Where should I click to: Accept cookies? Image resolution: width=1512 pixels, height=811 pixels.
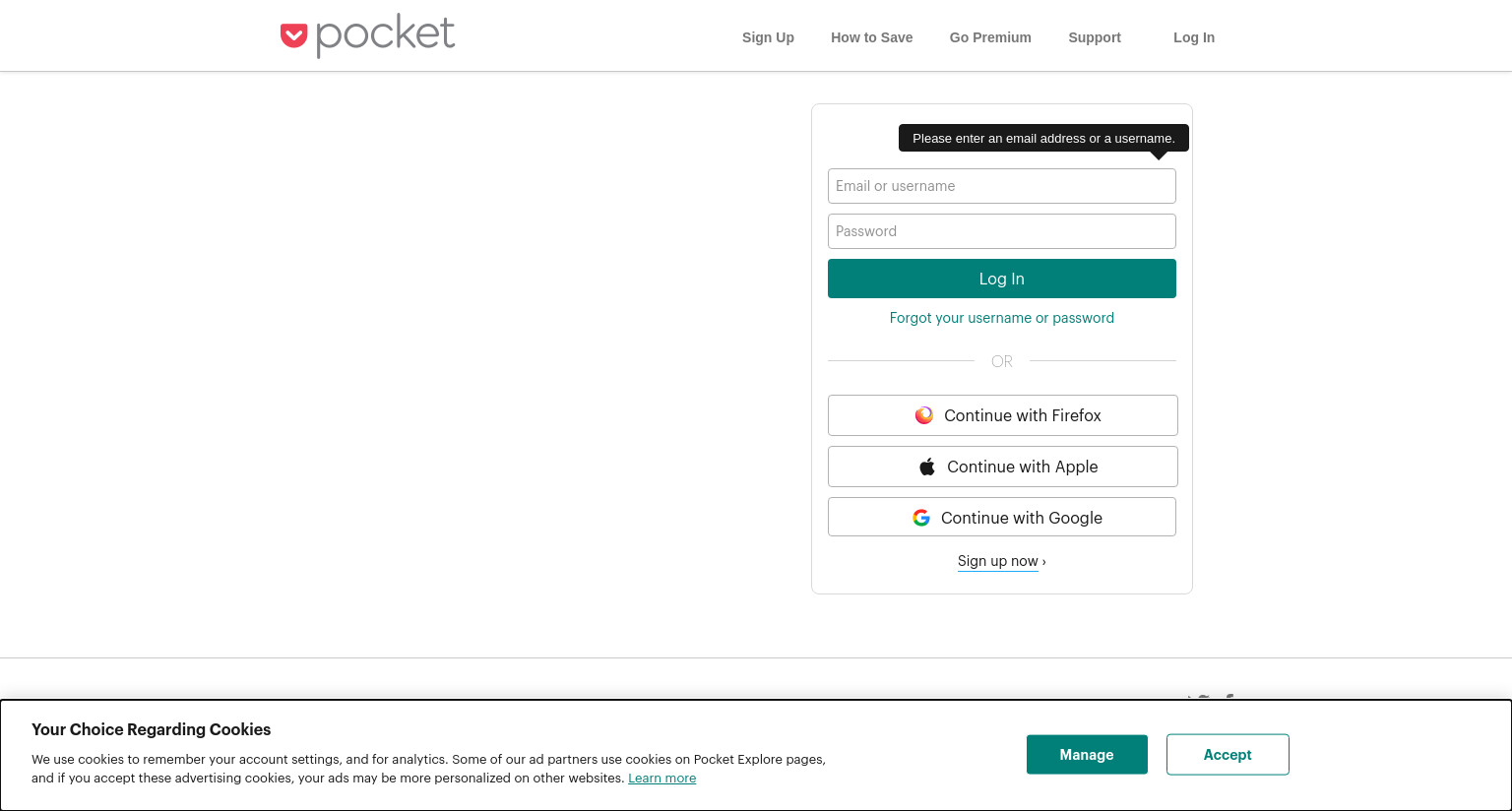pos(1228,754)
